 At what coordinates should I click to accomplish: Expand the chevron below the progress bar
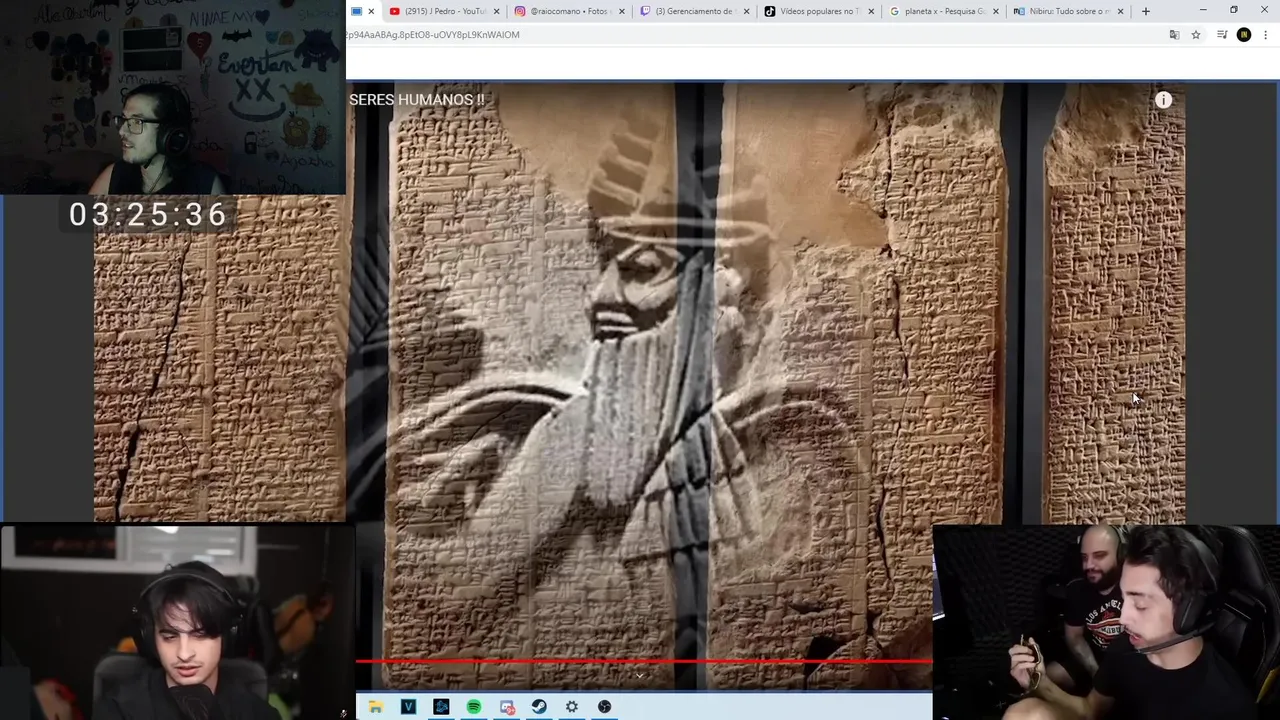[x=640, y=676]
